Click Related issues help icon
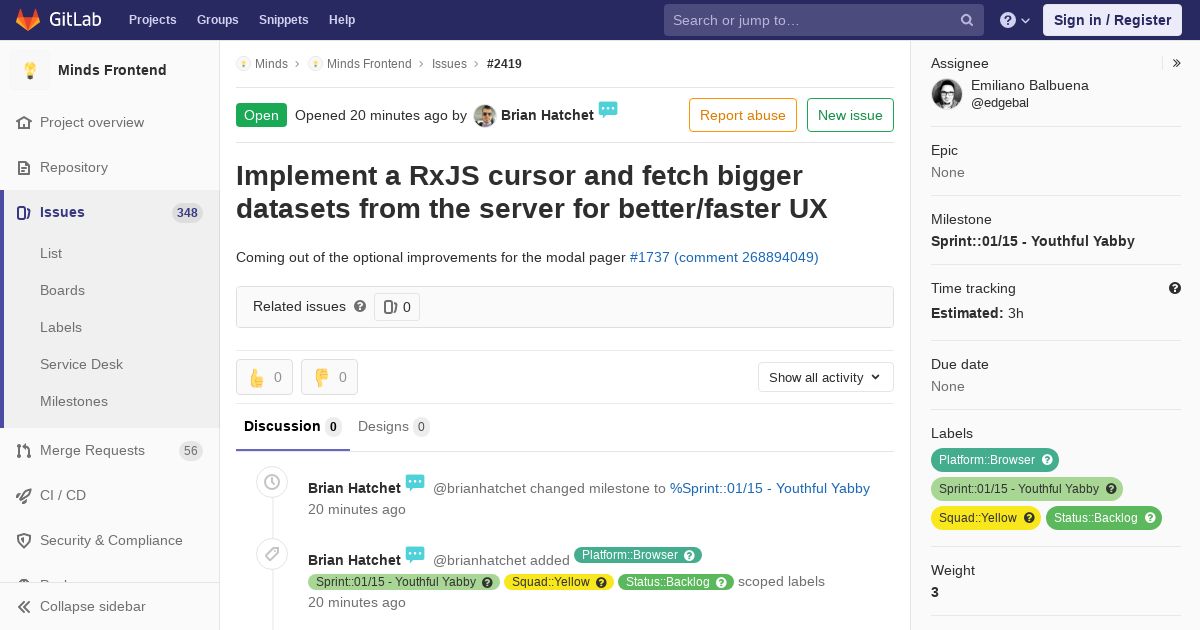This screenshot has height=630, width=1200. 360,306
